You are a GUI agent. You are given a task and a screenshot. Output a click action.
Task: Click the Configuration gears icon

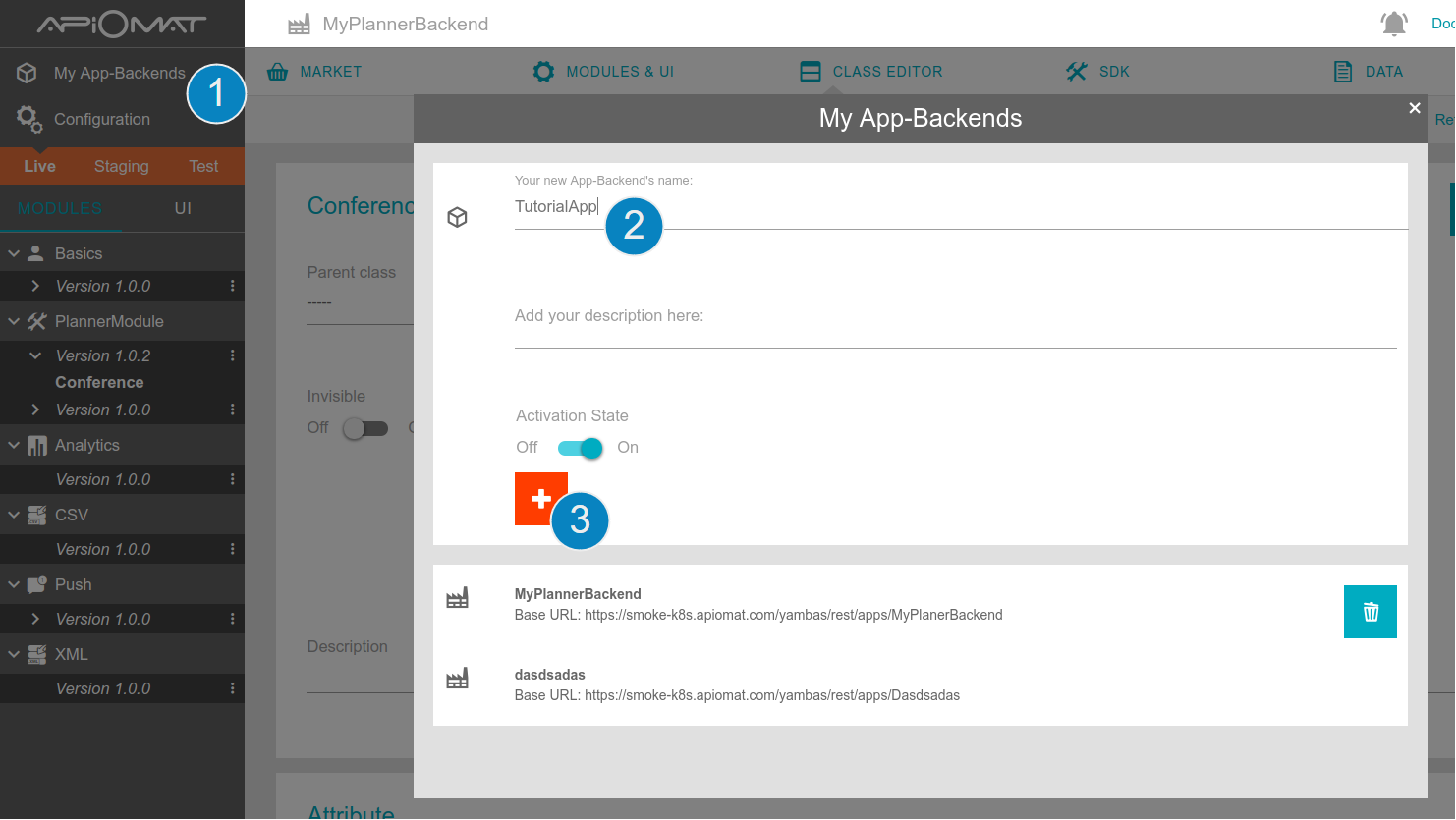[29, 120]
